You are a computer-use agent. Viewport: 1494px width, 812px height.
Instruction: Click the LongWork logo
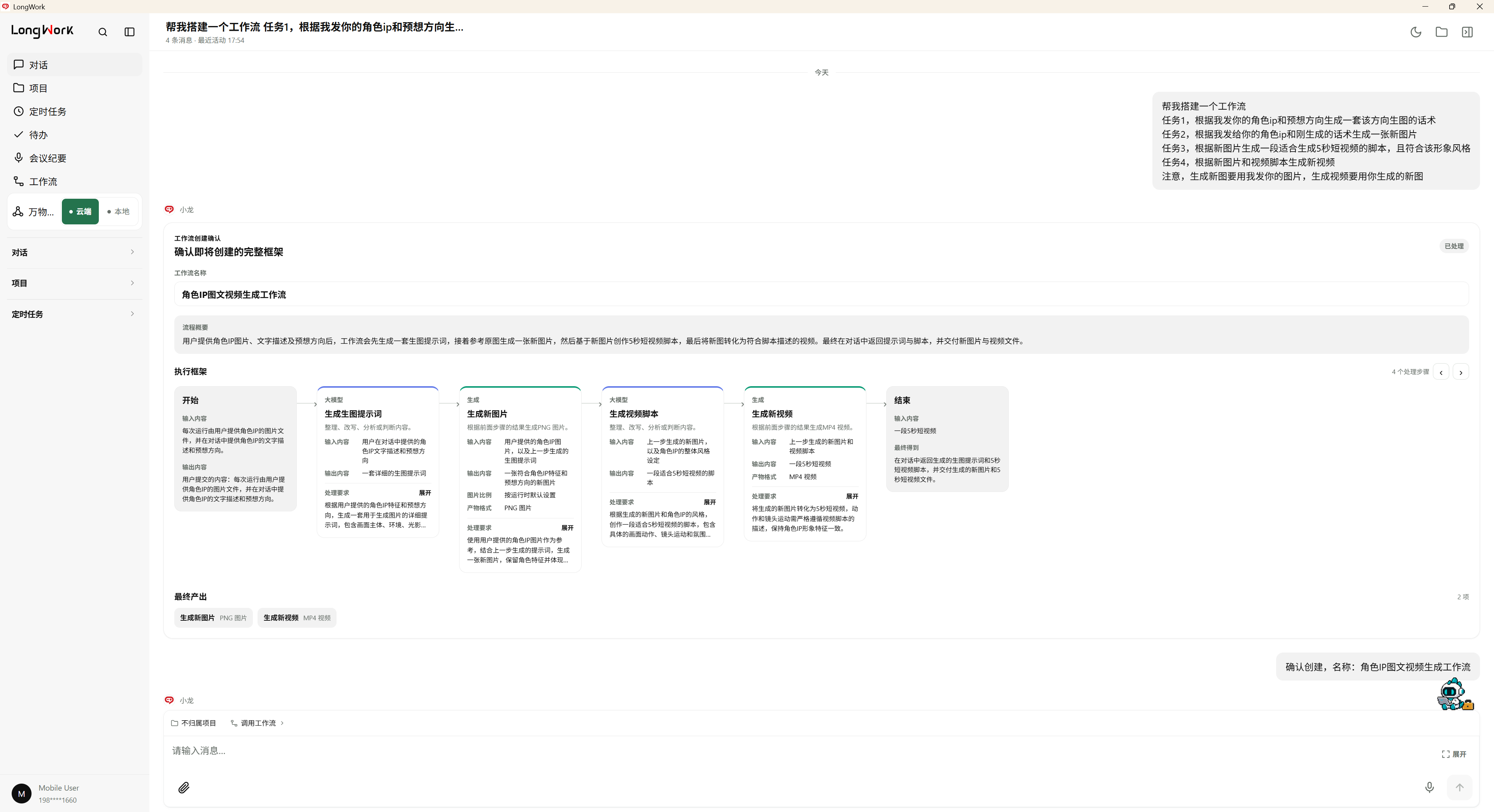(x=42, y=31)
